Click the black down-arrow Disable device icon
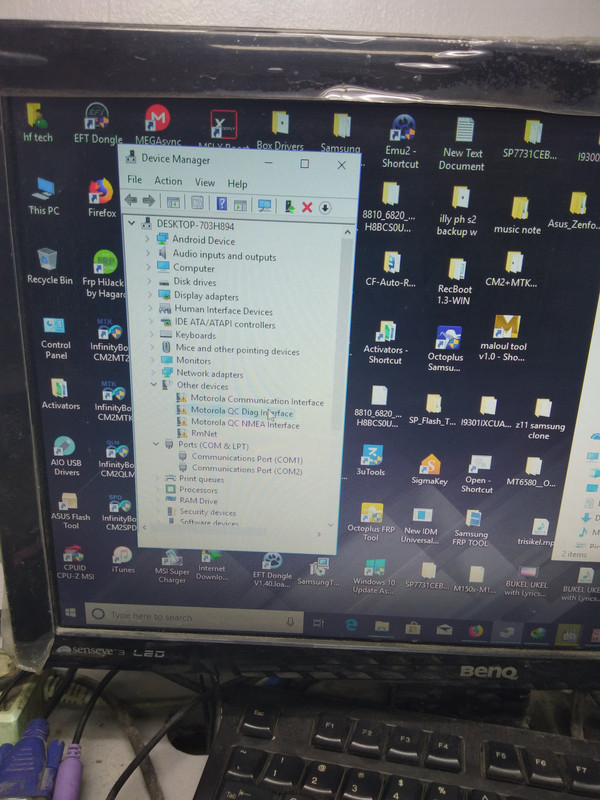This screenshot has height=800, width=600. 325,208
